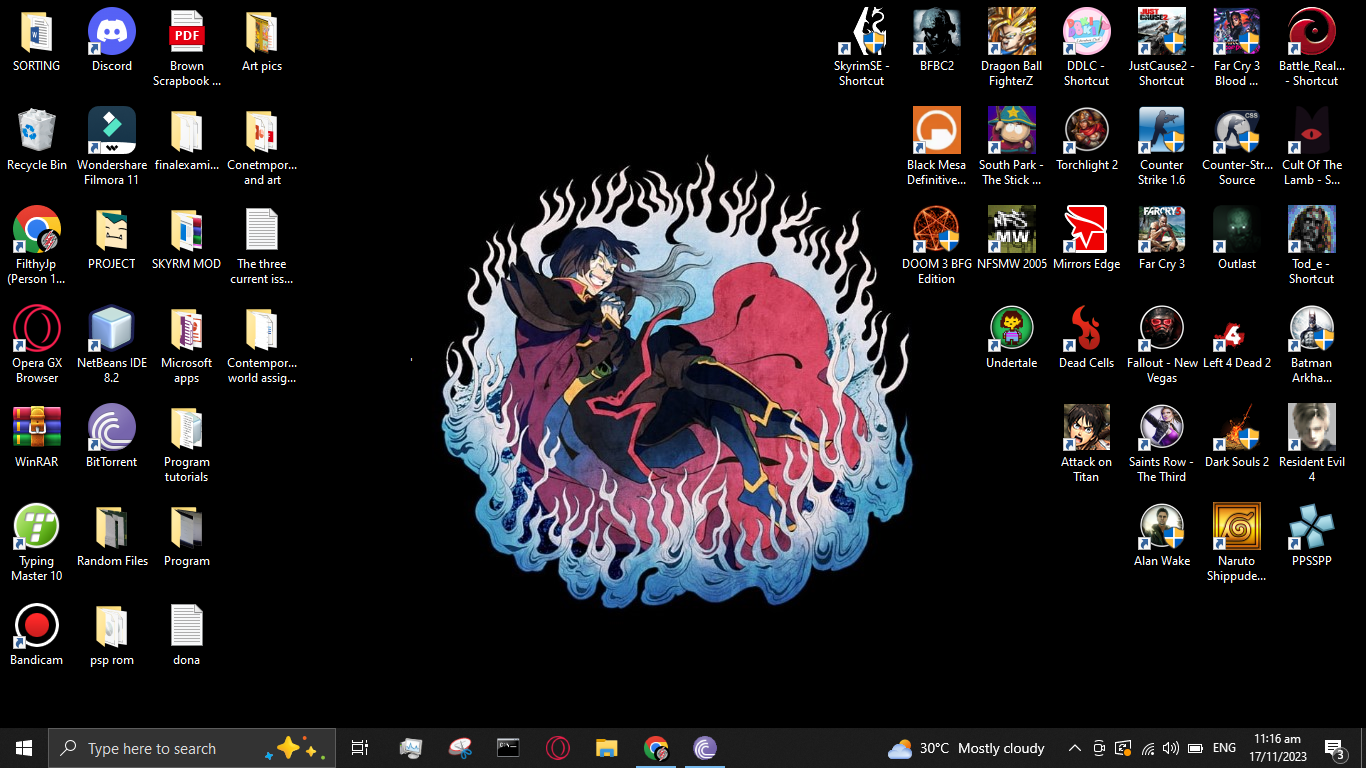Screen dimensions: 1366x768
Task: Open the FilthyJp Chrome profile shortcut
Action: 37,245
